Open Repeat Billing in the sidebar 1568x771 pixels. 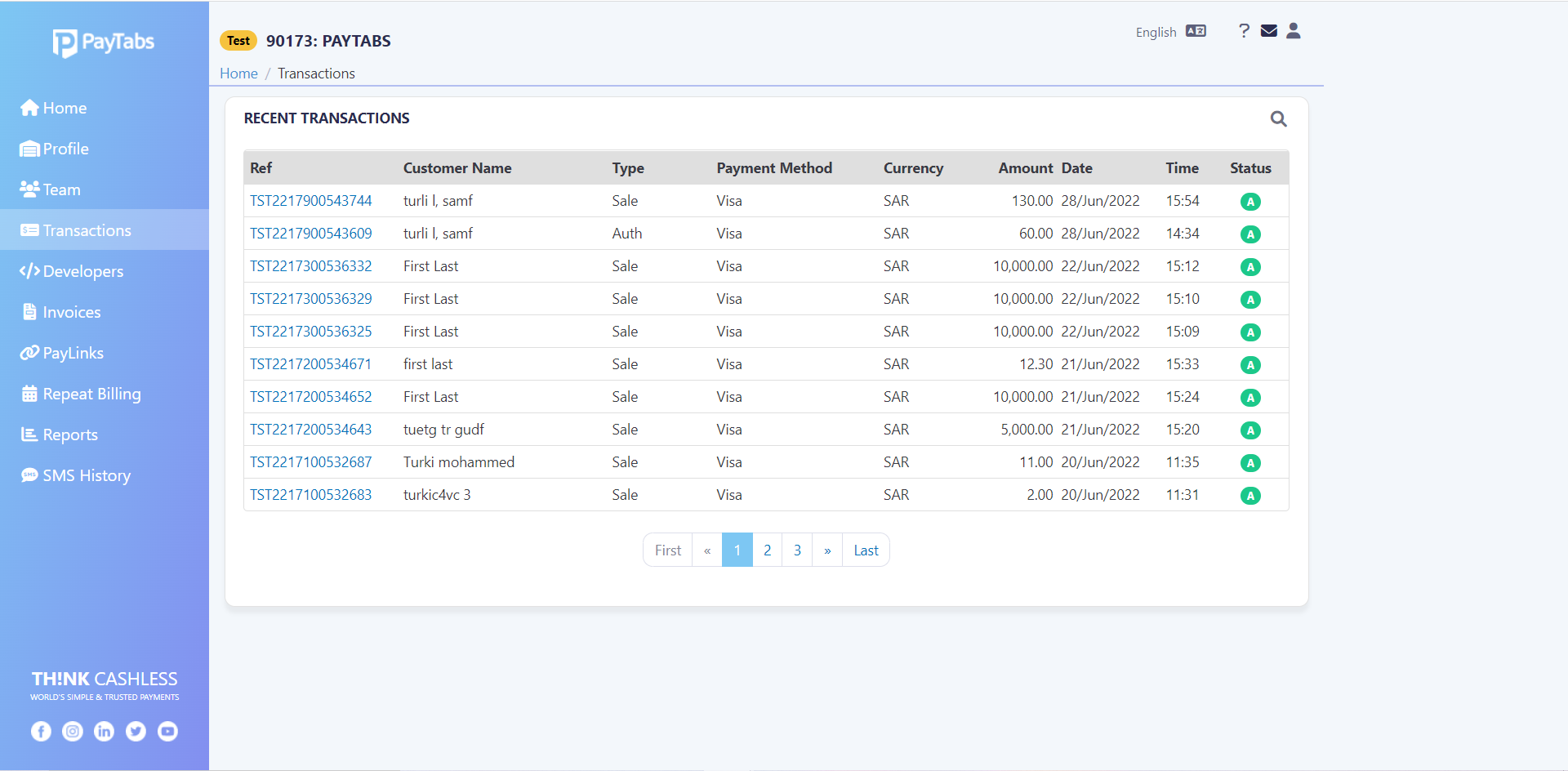(x=105, y=394)
